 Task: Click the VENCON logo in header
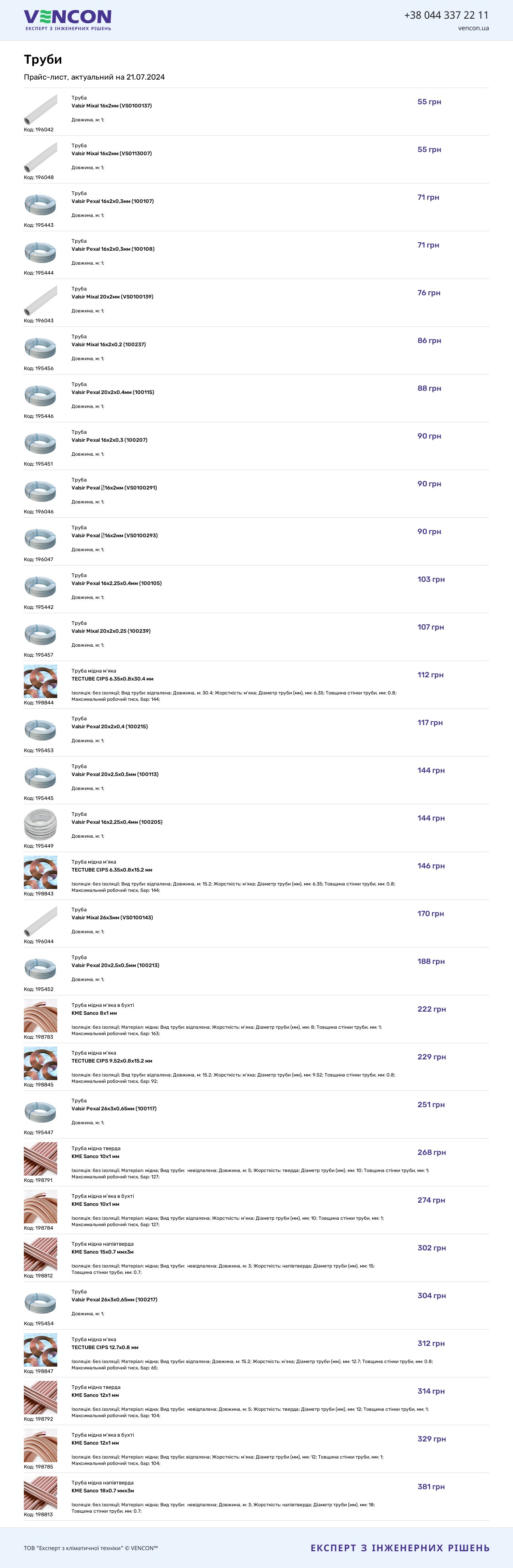click(68, 20)
